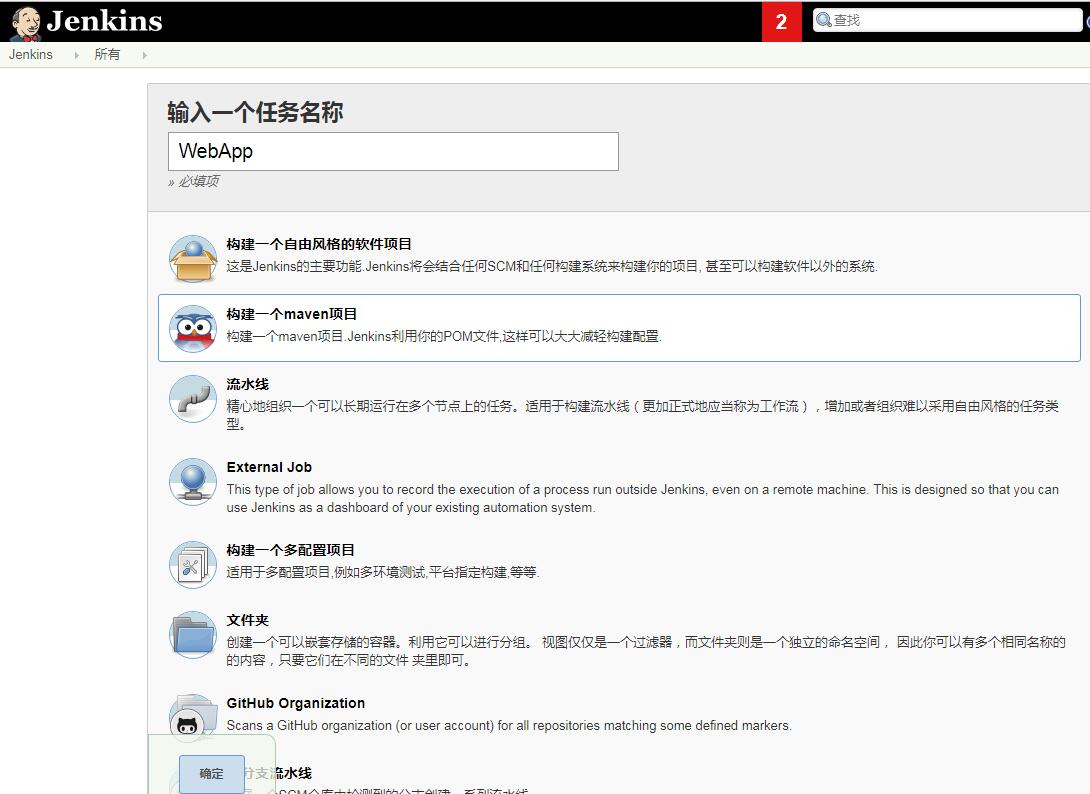Click the maven project owl icon
The image size is (1090, 794).
[192, 329]
